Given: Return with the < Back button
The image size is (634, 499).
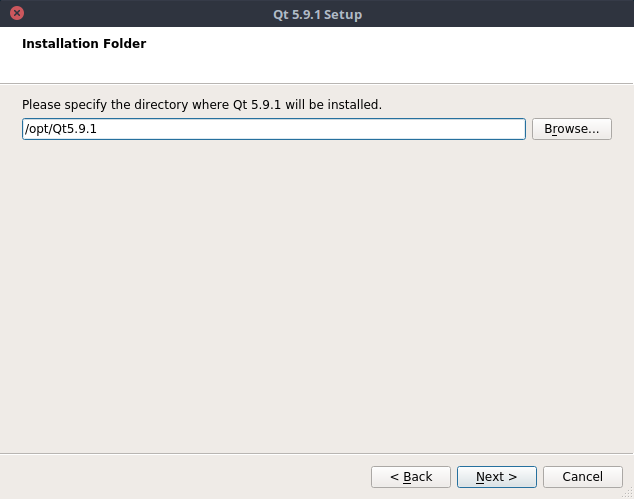Looking at the screenshot, I should (411, 476).
